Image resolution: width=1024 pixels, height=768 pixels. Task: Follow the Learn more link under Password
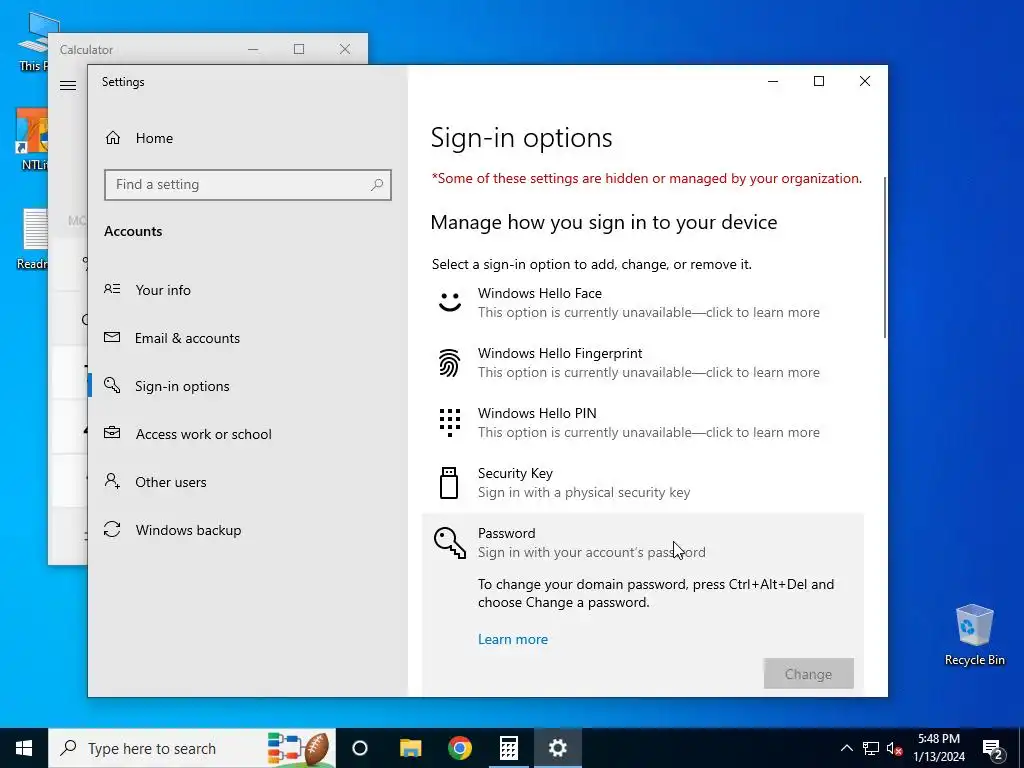click(513, 639)
